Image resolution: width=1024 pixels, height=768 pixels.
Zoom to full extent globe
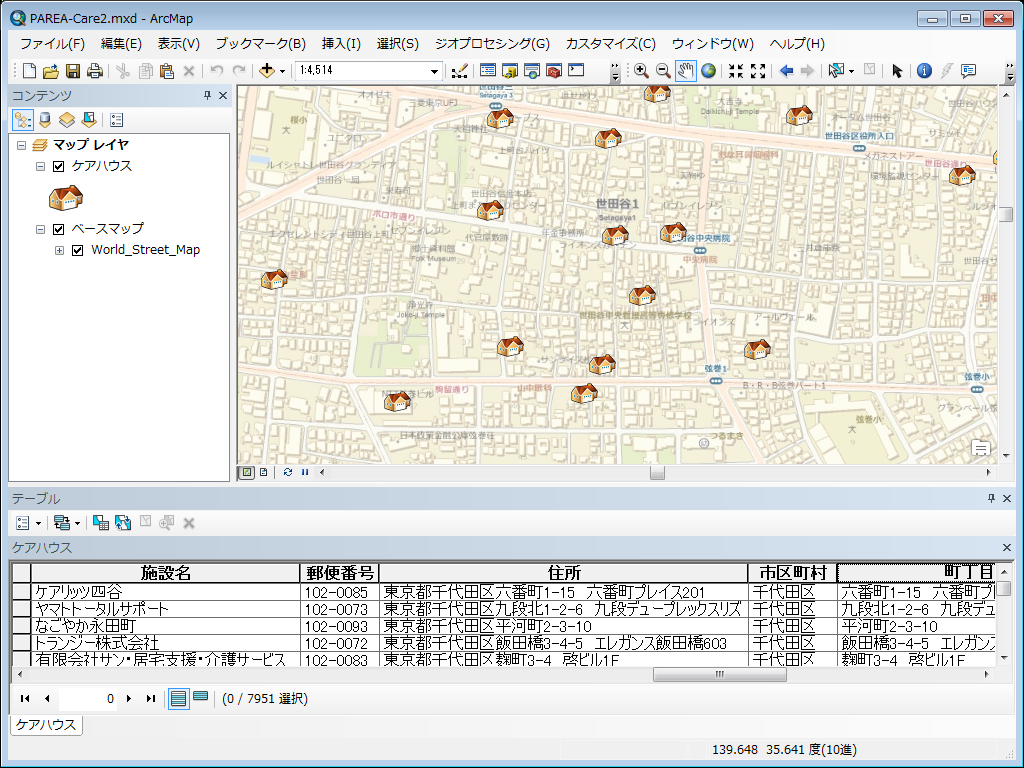coord(708,71)
